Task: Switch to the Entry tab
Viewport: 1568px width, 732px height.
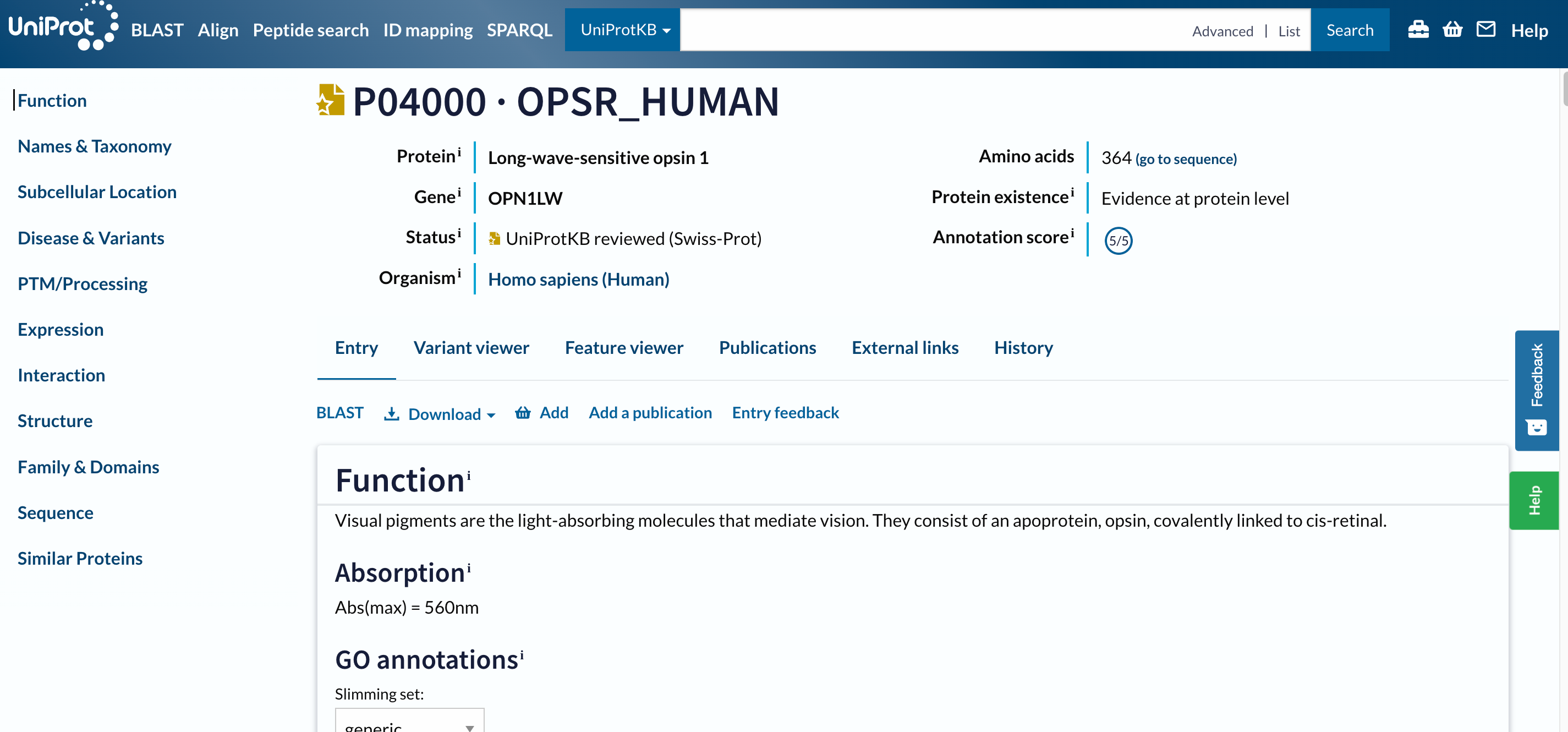Action: click(x=357, y=348)
